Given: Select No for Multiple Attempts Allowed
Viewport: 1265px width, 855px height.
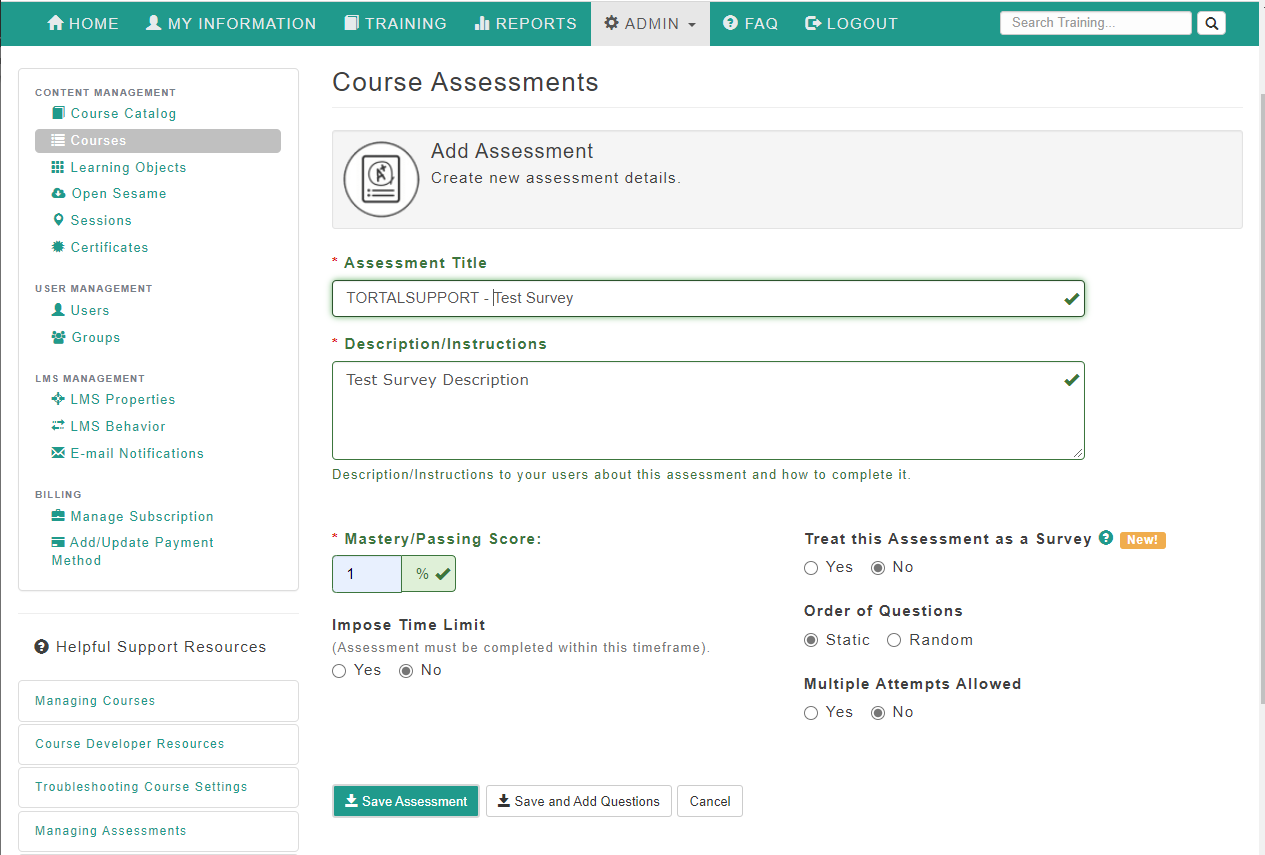Looking at the screenshot, I should pyautogui.click(x=878, y=713).
